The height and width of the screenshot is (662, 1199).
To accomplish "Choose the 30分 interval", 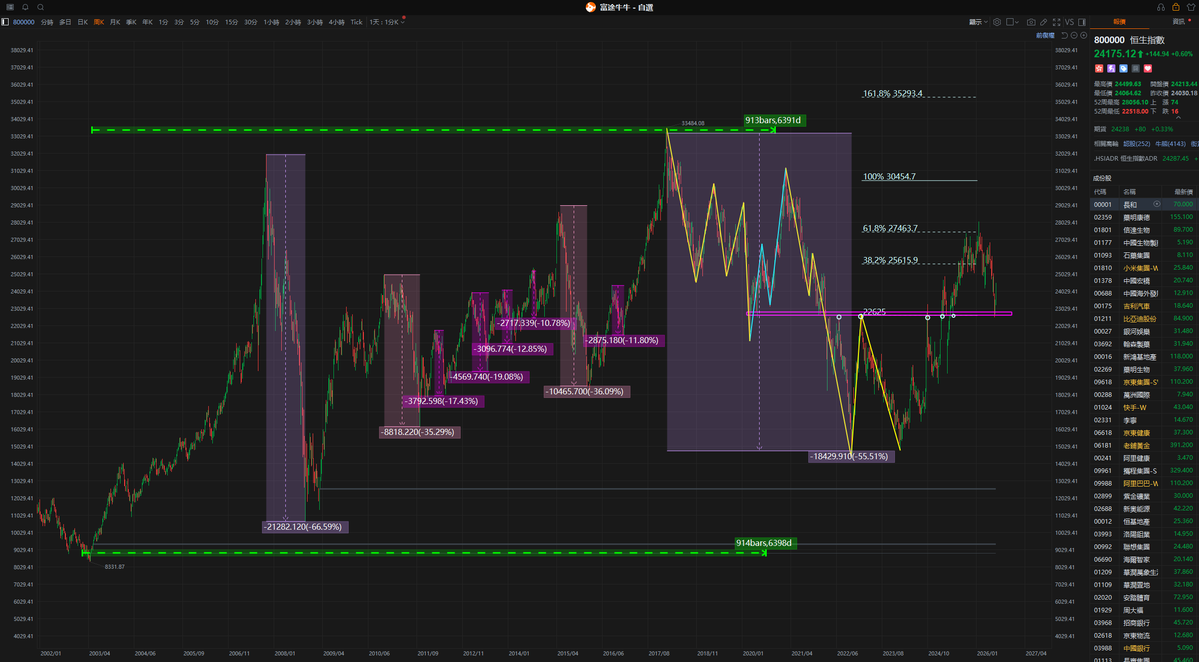I will coord(251,22).
